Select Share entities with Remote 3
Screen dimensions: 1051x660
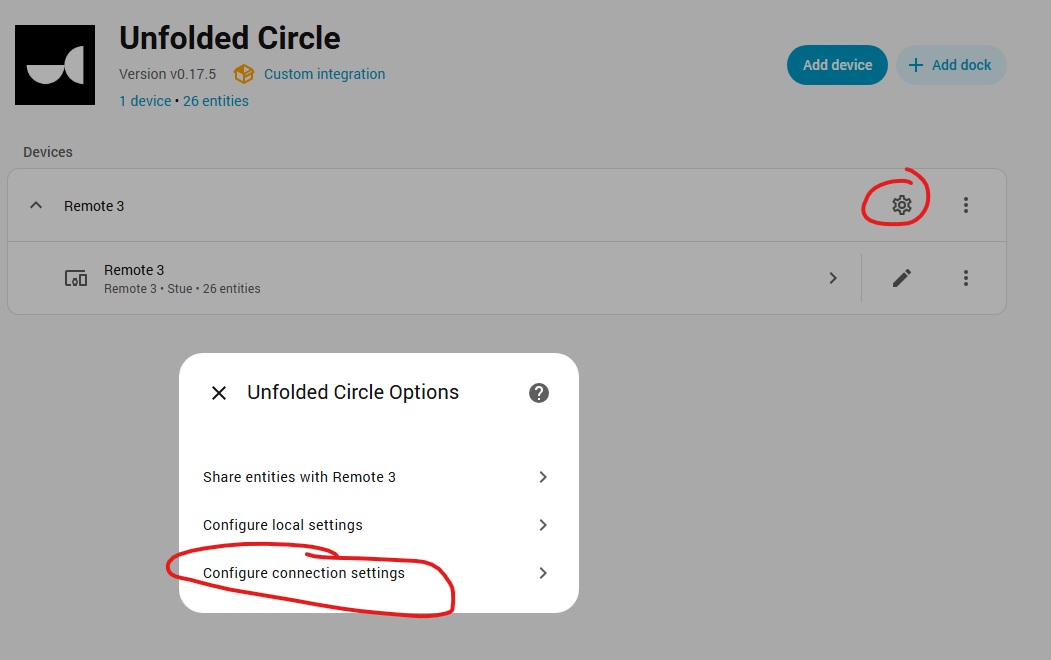300,477
